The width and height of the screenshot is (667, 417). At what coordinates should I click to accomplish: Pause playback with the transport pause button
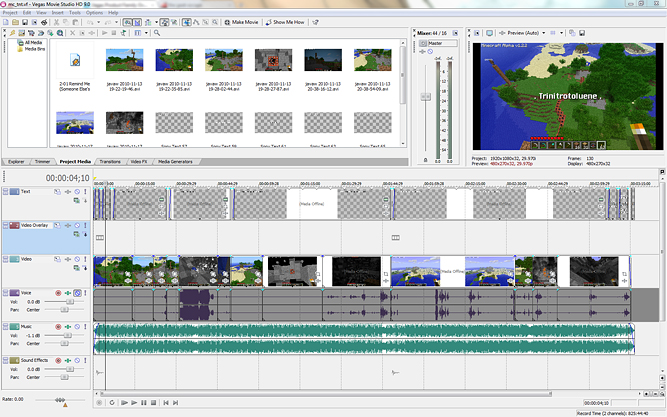click(144, 403)
